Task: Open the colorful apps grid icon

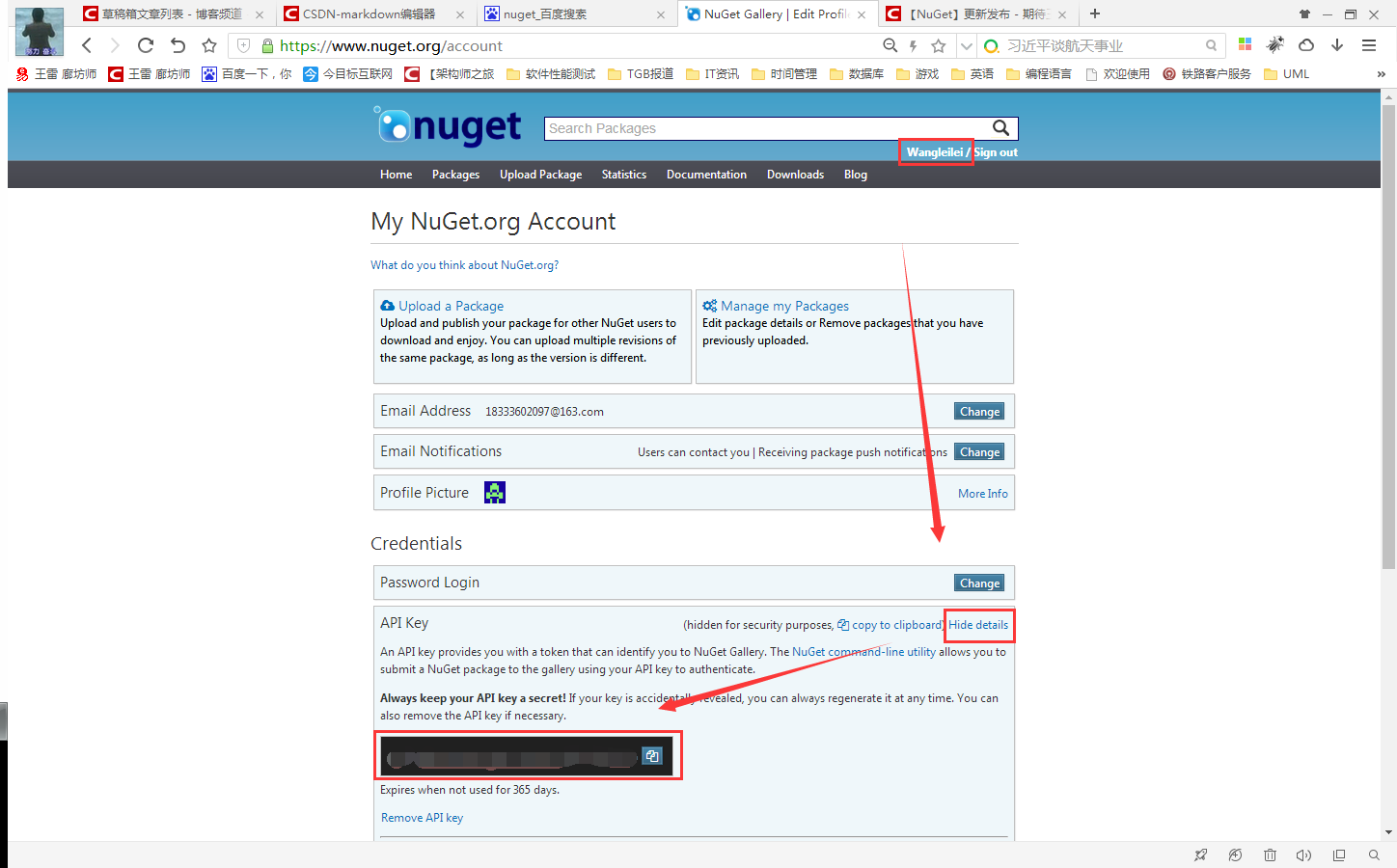Action: 1245,44
